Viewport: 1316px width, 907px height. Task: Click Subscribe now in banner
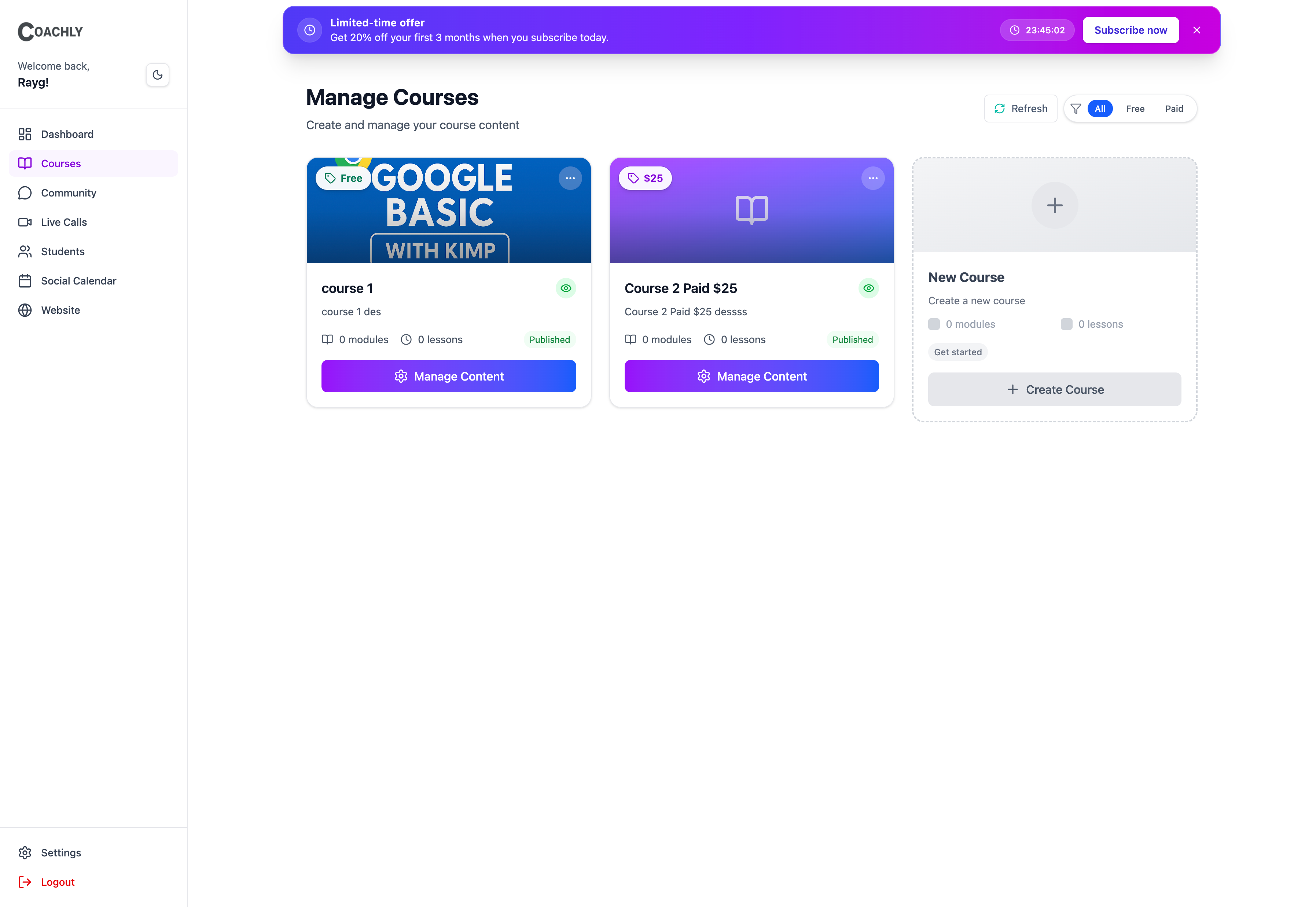pos(1130,30)
